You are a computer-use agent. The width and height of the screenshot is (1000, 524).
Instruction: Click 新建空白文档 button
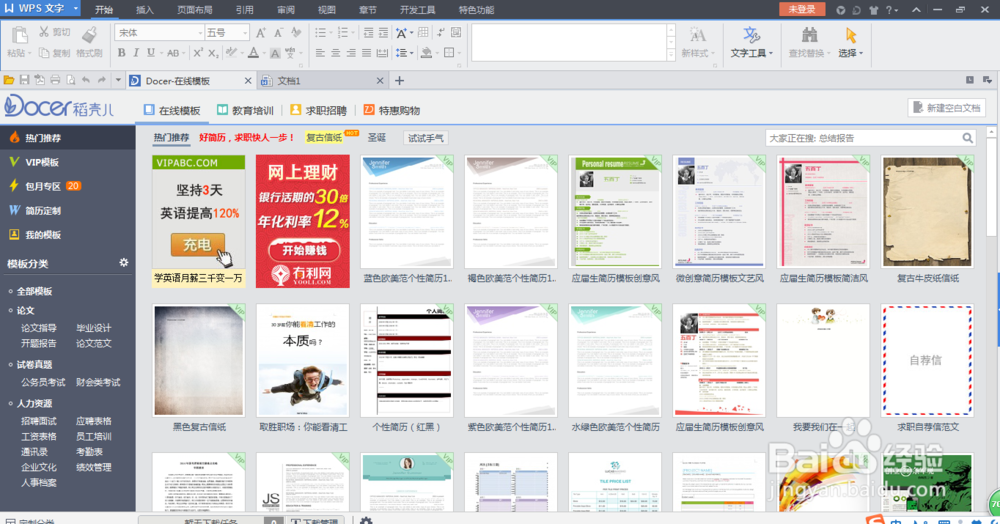(946, 108)
